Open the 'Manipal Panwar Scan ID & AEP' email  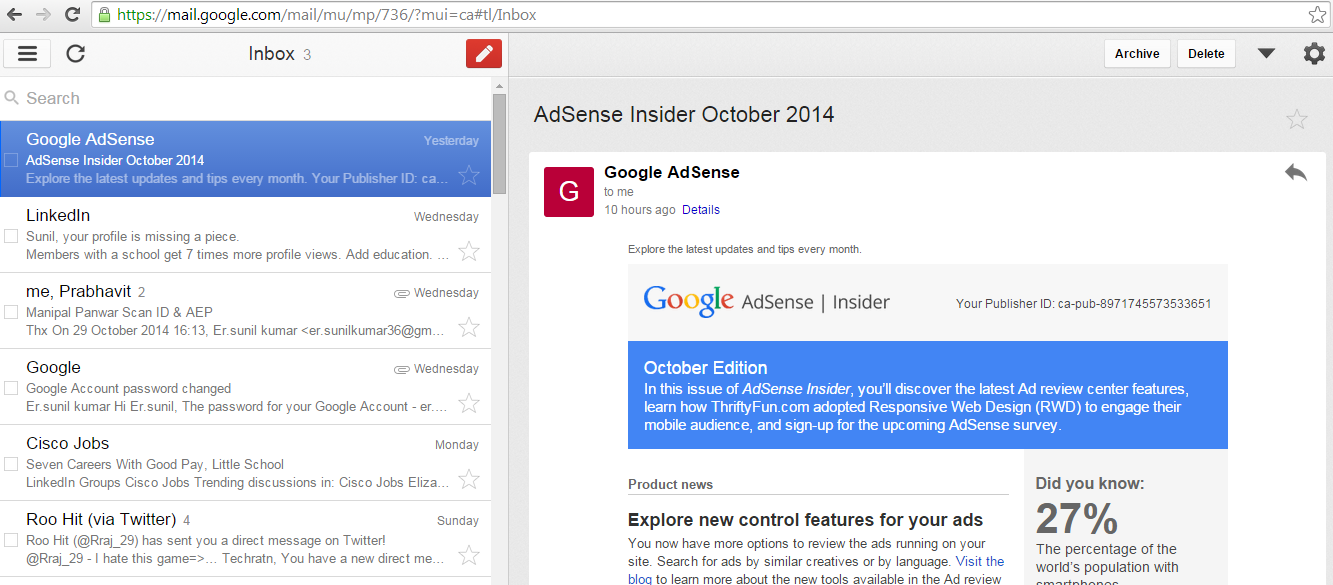(x=245, y=311)
